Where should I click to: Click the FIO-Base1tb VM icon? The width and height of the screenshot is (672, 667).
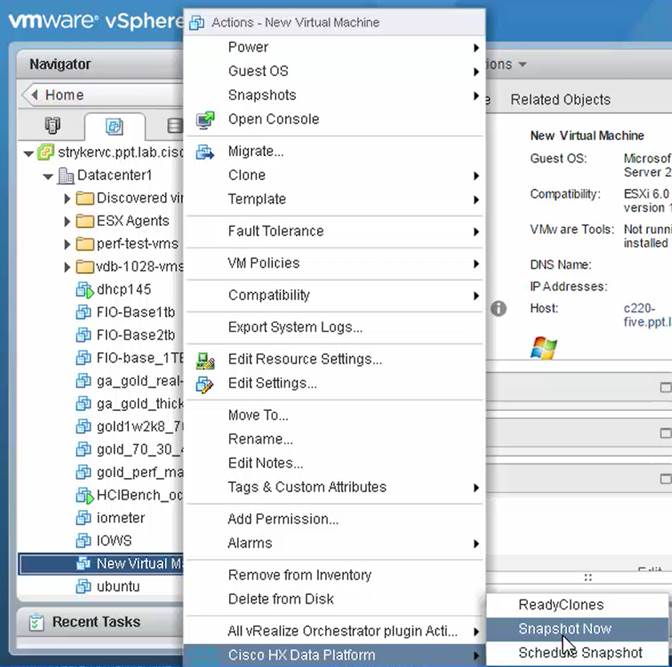point(84,312)
